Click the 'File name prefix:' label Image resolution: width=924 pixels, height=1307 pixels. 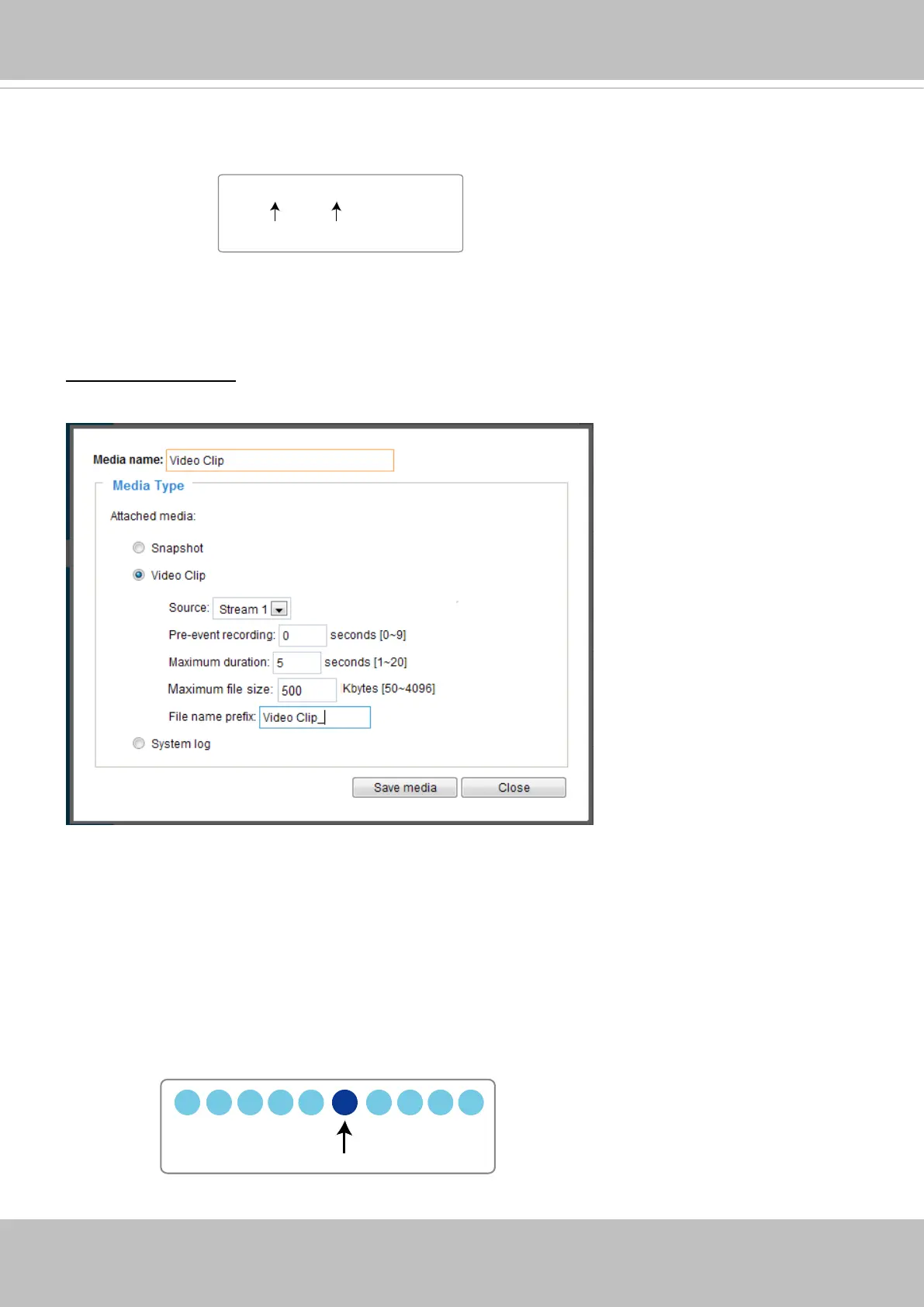[x=212, y=716]
